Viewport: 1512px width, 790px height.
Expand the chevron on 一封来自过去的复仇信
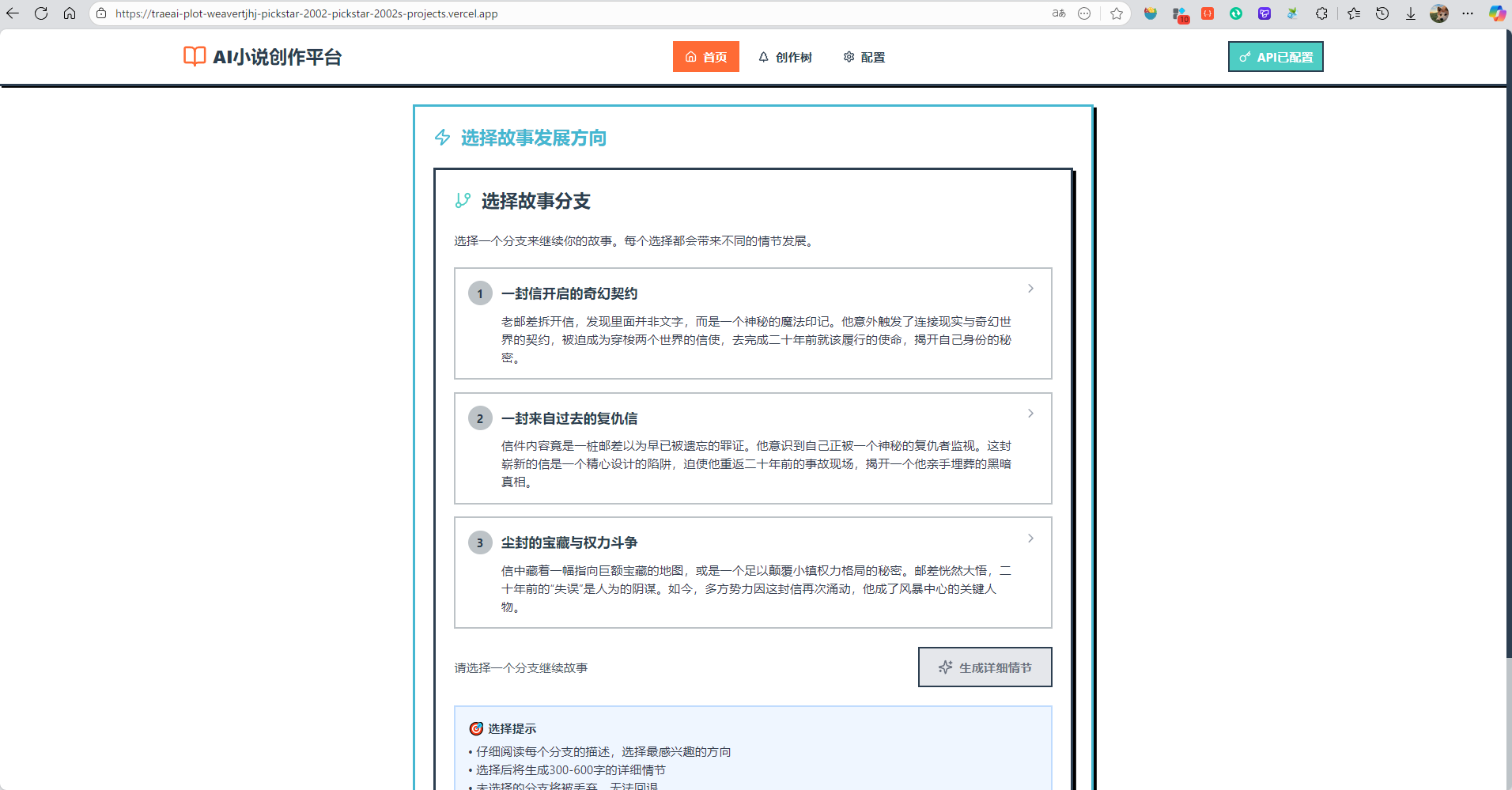point(1030,414)
